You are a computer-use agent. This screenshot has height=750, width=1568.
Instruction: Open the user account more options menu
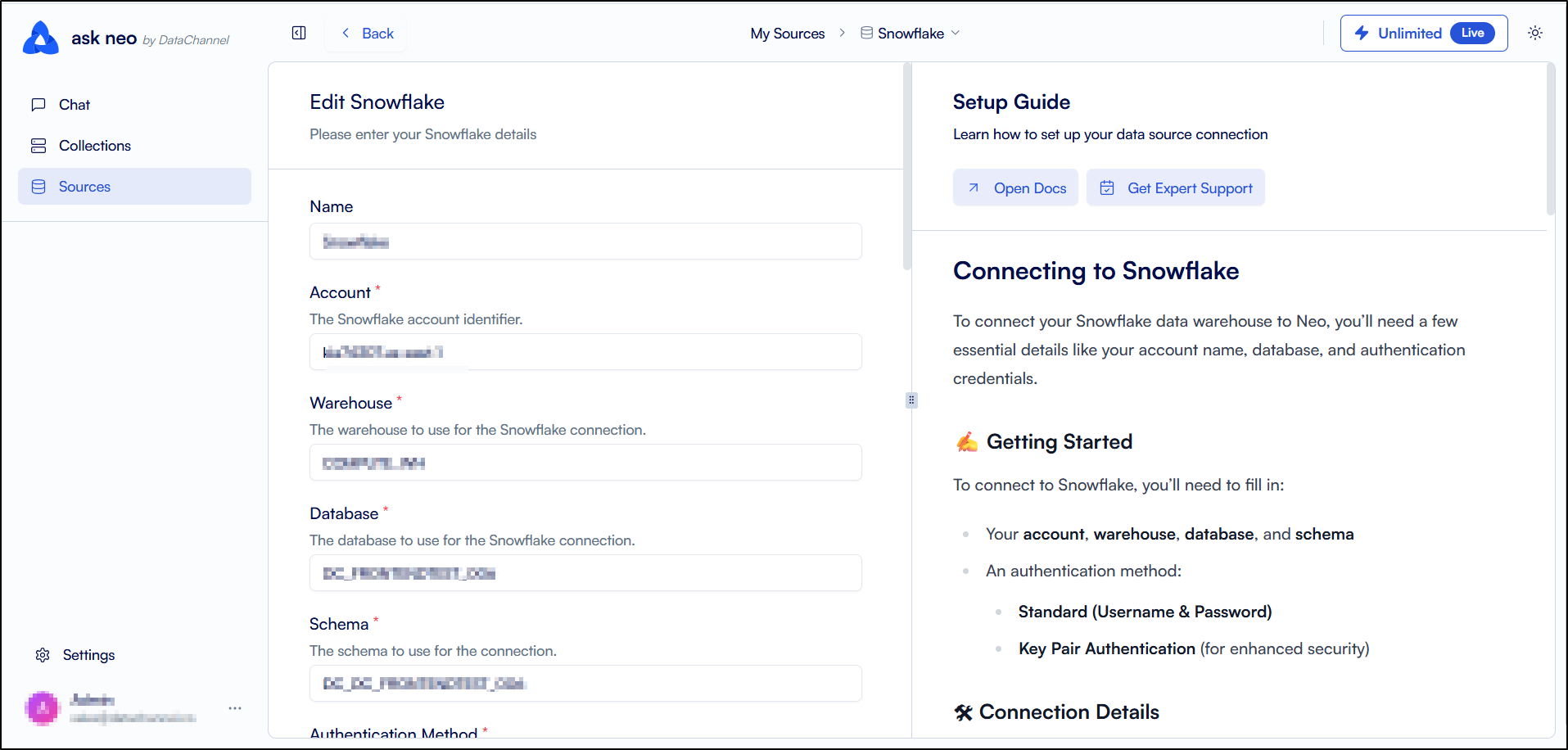click(235, 708)
